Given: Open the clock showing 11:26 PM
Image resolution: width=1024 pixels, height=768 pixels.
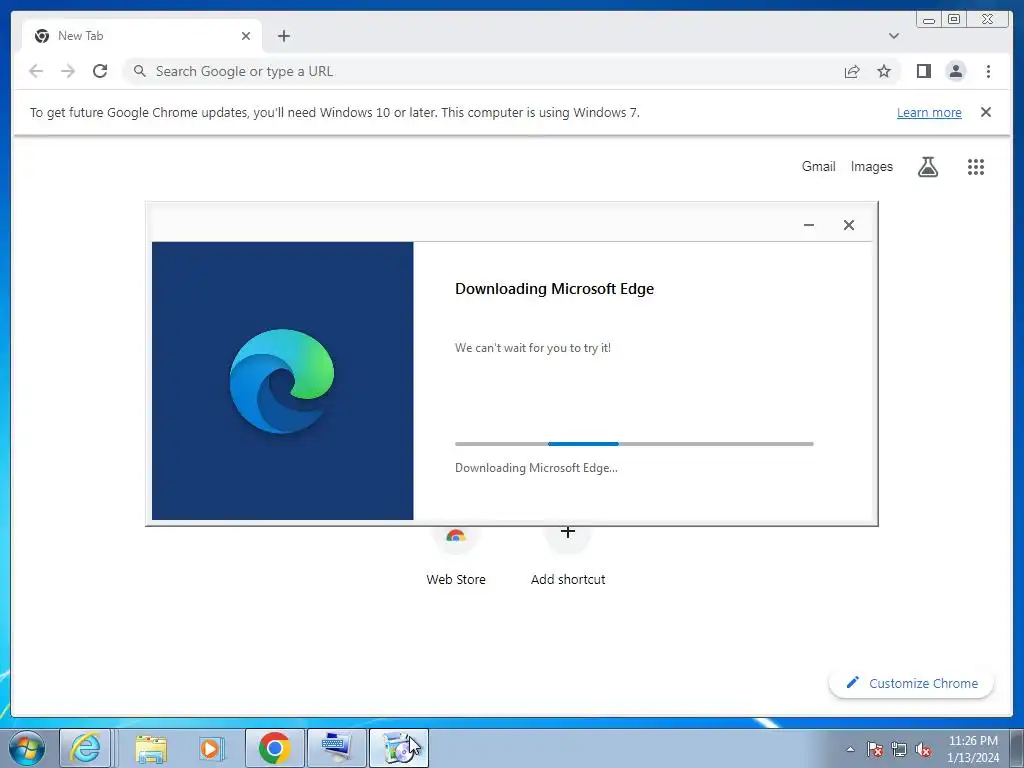Looking at the screenshot, I should tap(973, 749).
